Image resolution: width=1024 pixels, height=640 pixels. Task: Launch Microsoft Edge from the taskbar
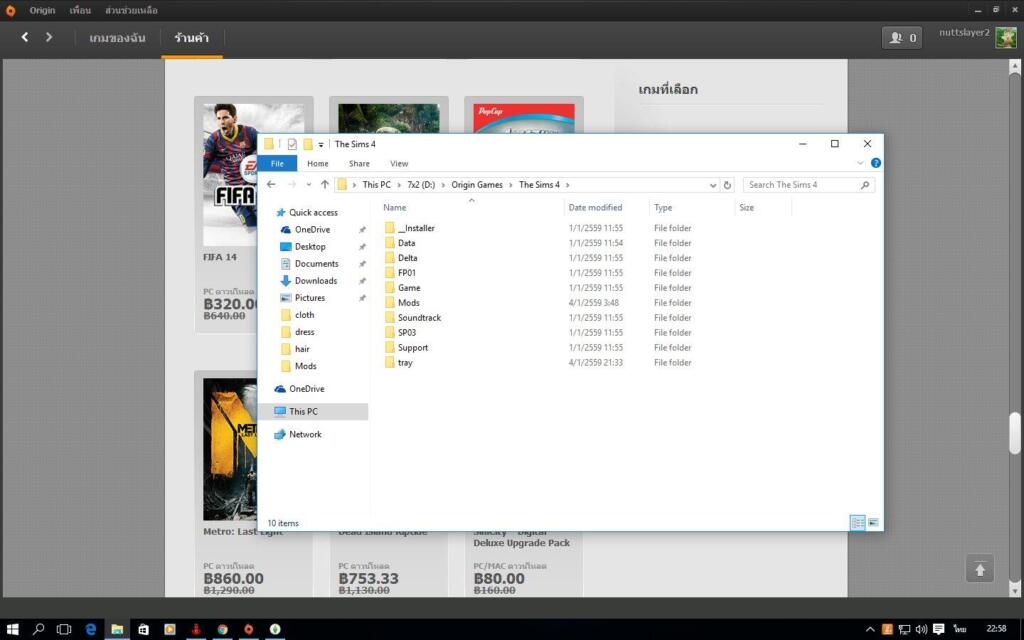90,629
